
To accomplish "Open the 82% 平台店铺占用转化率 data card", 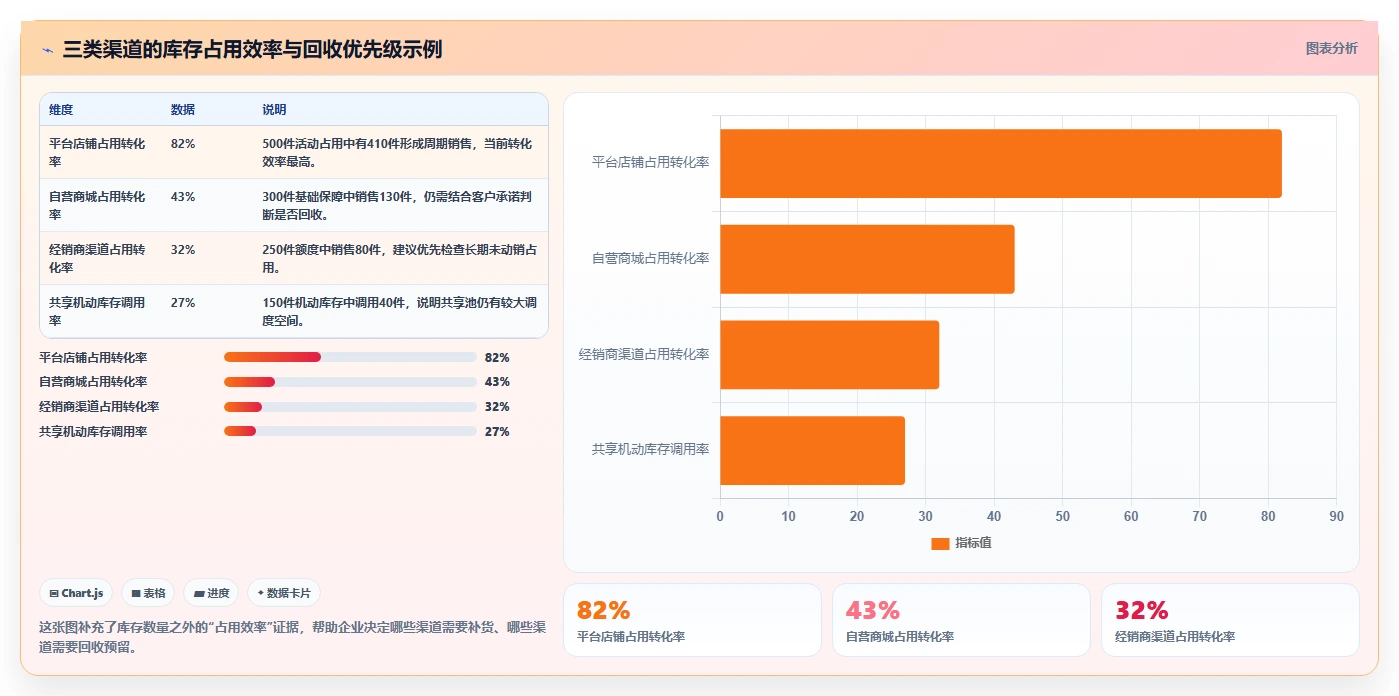I will 692,620.
